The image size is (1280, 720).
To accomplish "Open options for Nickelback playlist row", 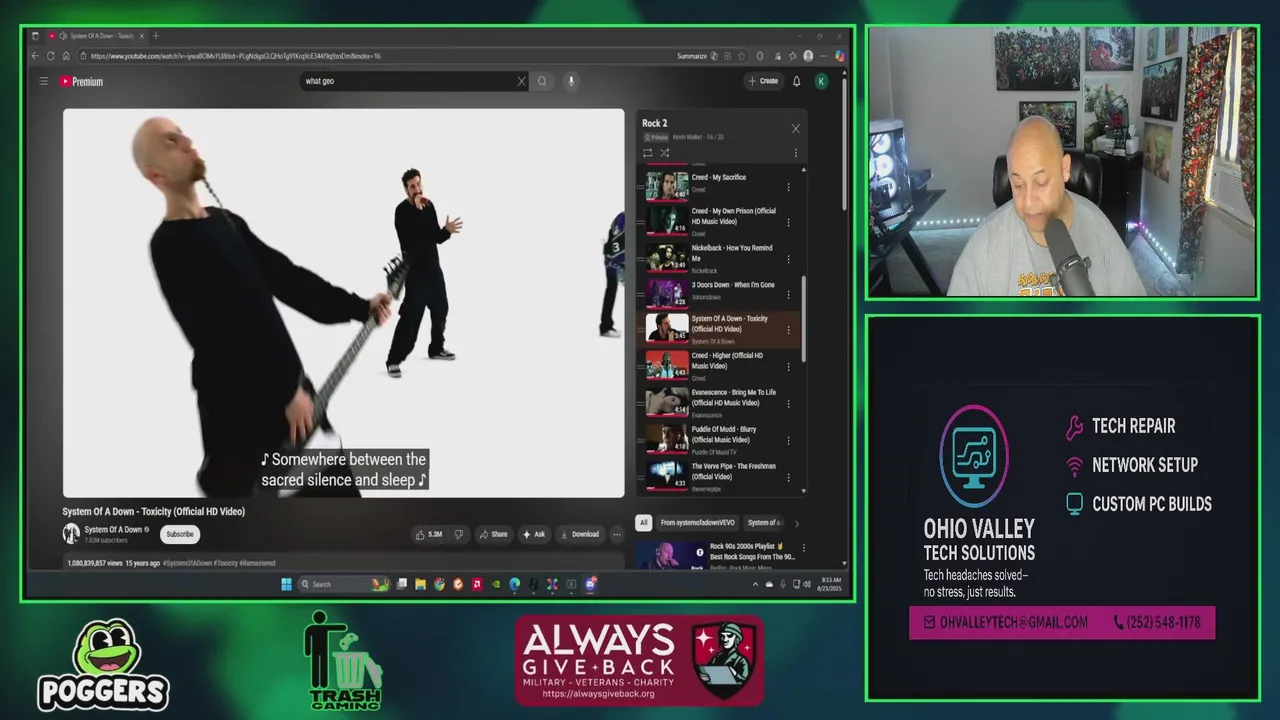I will pyautogui.click(x=788, y=258).
